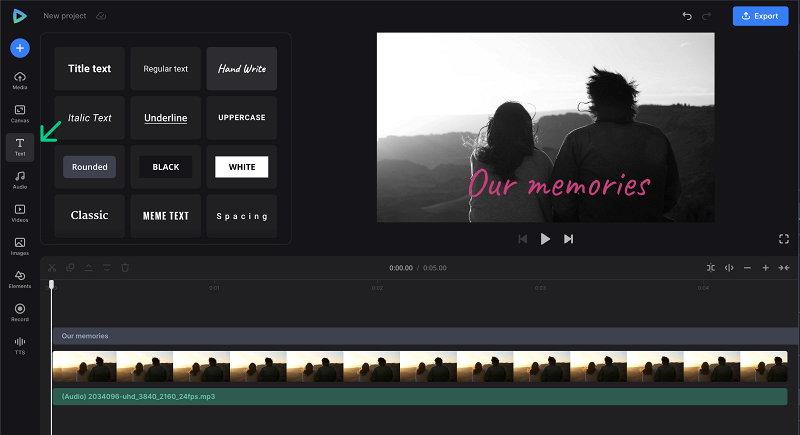
Task: Choose the Regular text style
Action: pyautogui.click(x=165, y=68)
